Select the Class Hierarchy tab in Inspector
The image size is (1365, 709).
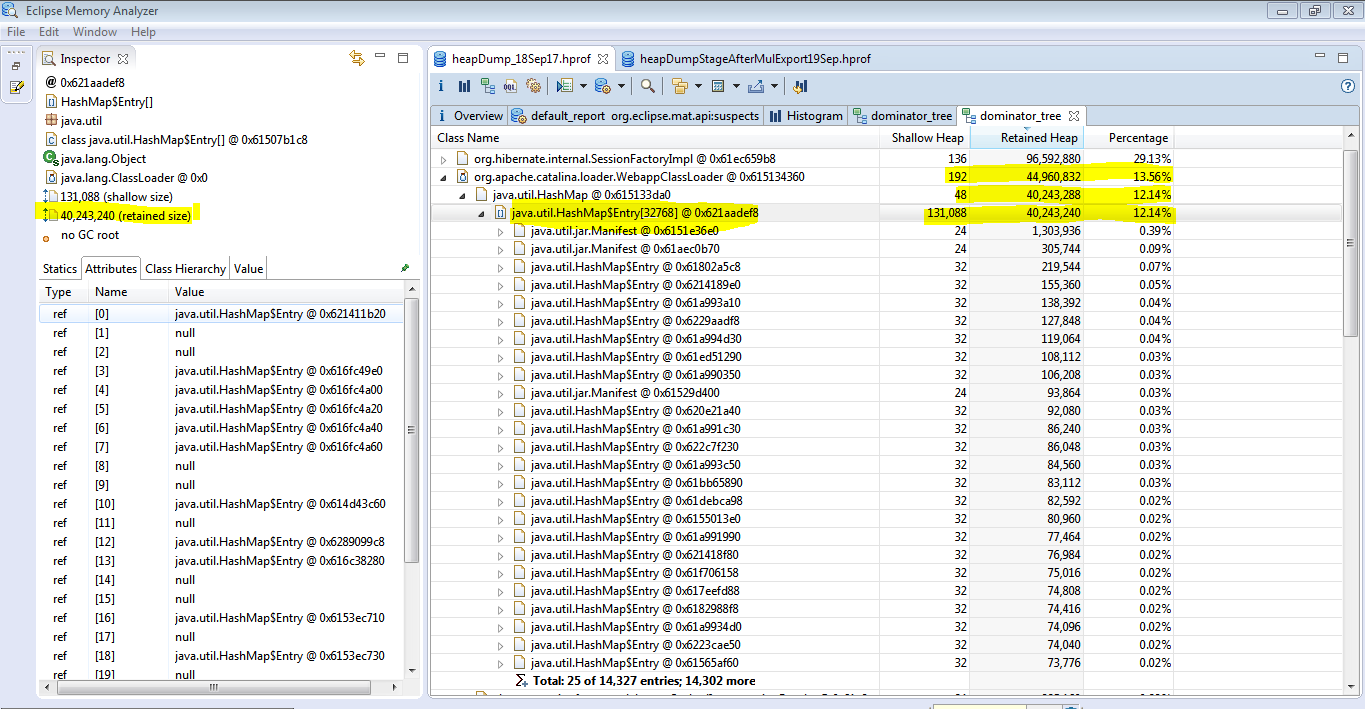(185, 269)
